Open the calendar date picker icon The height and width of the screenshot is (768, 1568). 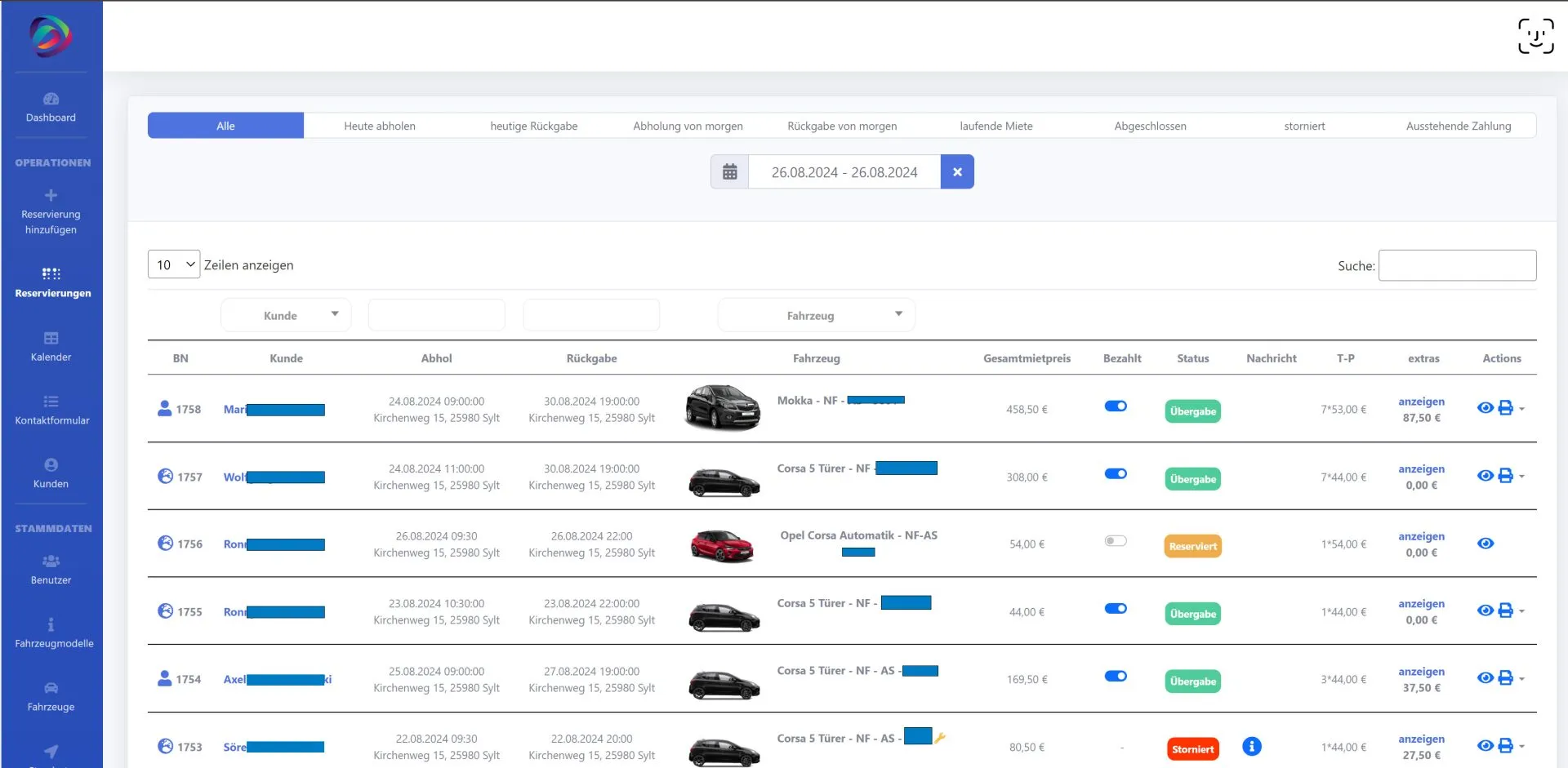coord(730,172)
